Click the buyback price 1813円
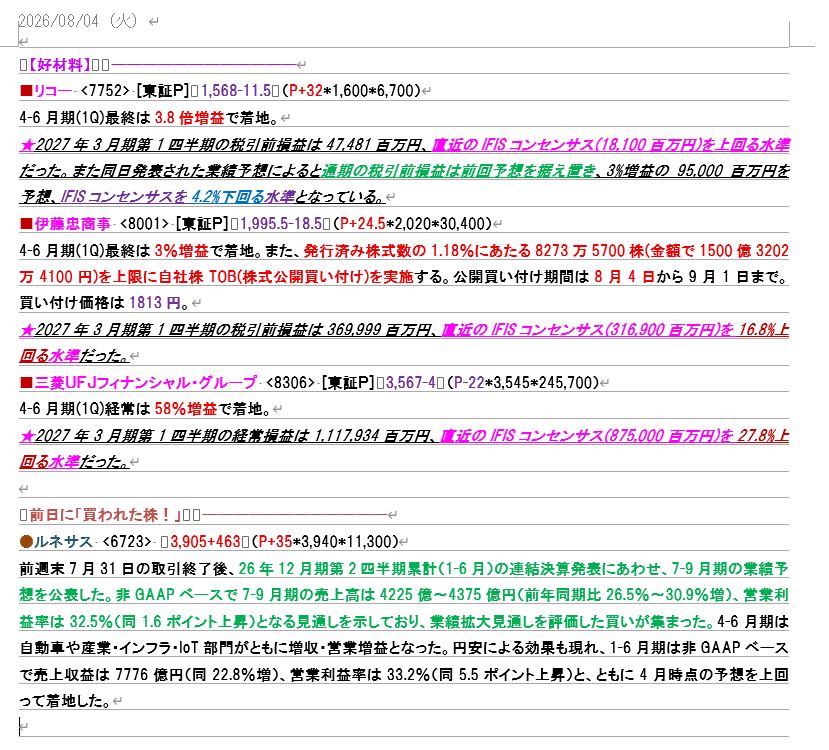Viewport: 829px width, 750px height. [155, 303]
